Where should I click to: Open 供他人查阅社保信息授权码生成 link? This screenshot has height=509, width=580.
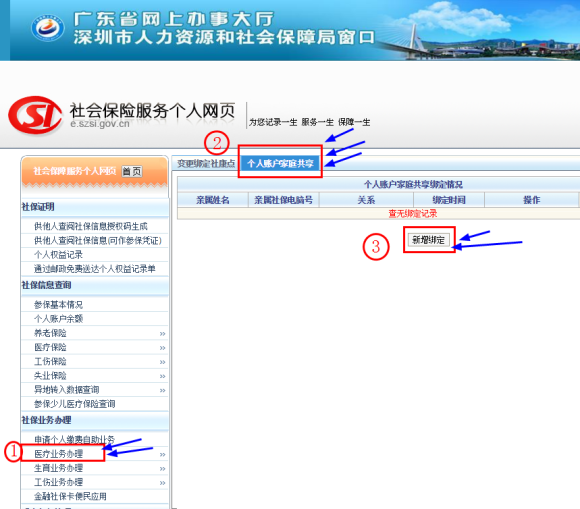(x=91, y=226)
